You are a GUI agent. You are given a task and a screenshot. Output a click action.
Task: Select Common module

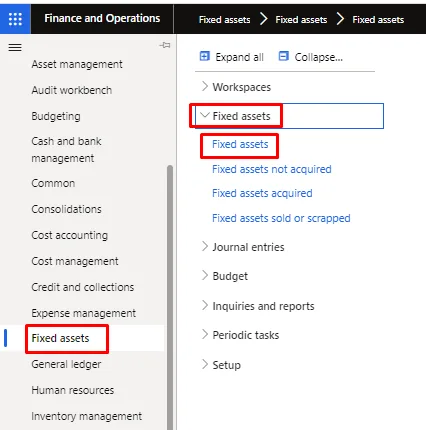tap(53, 183)
